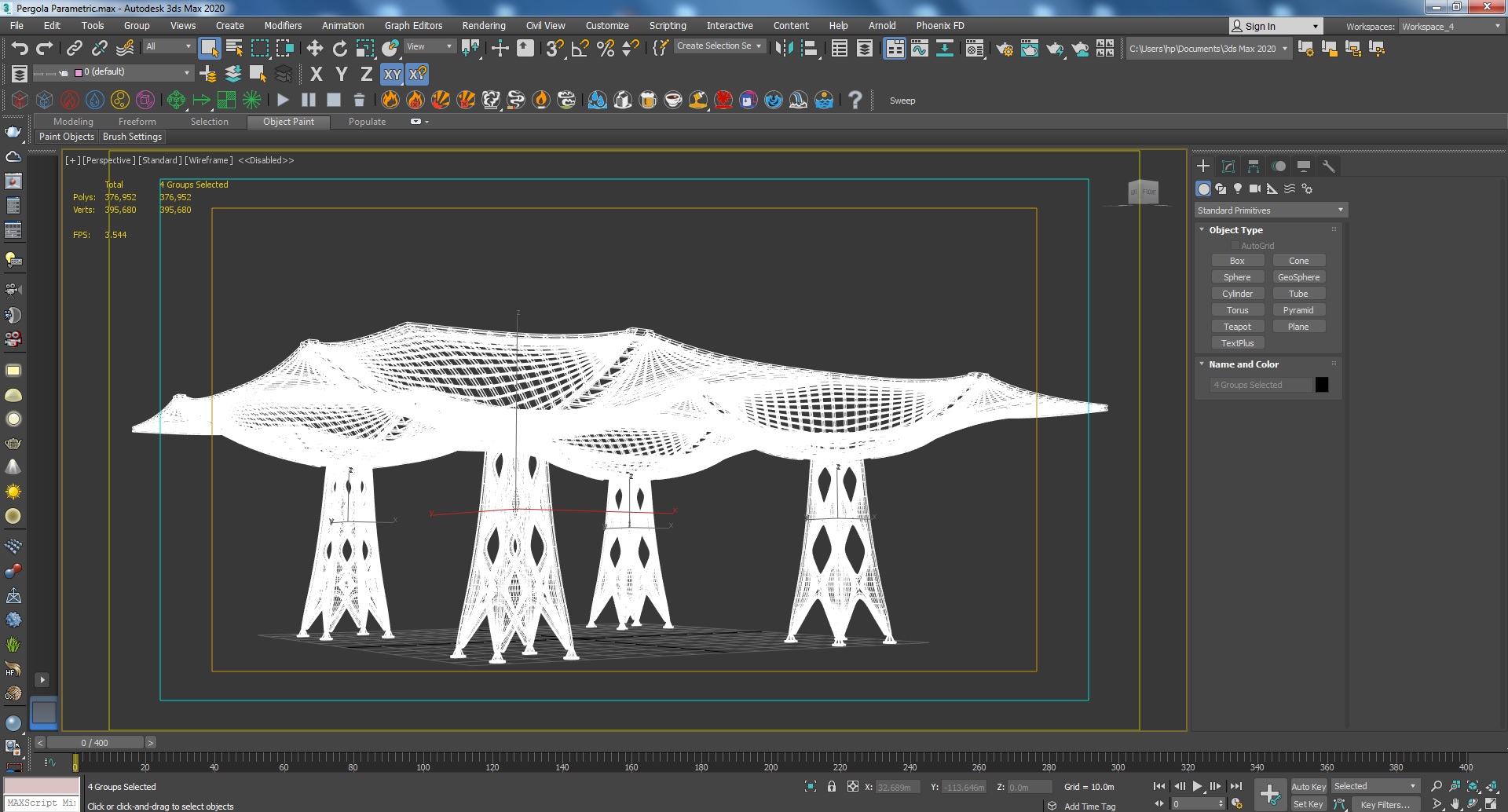Open the Workspaces dropdown list
1508x812 pixels.
(x=1451, y=27)
